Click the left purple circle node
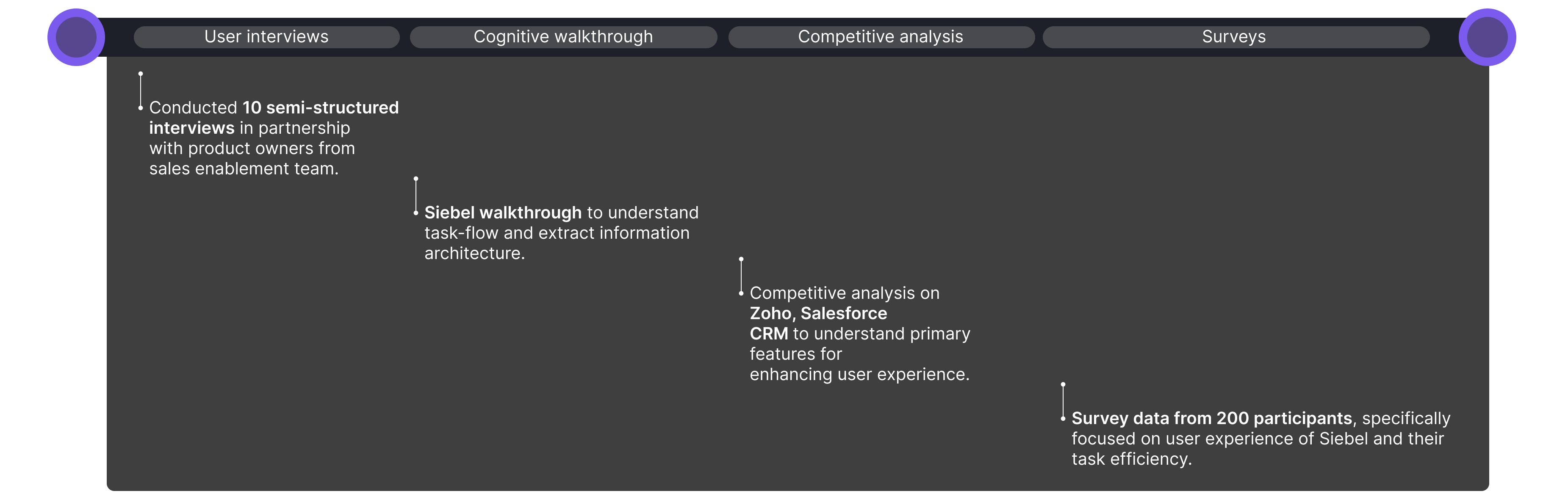The height and width of the screenshot is (502, 1568). (76, 37)
